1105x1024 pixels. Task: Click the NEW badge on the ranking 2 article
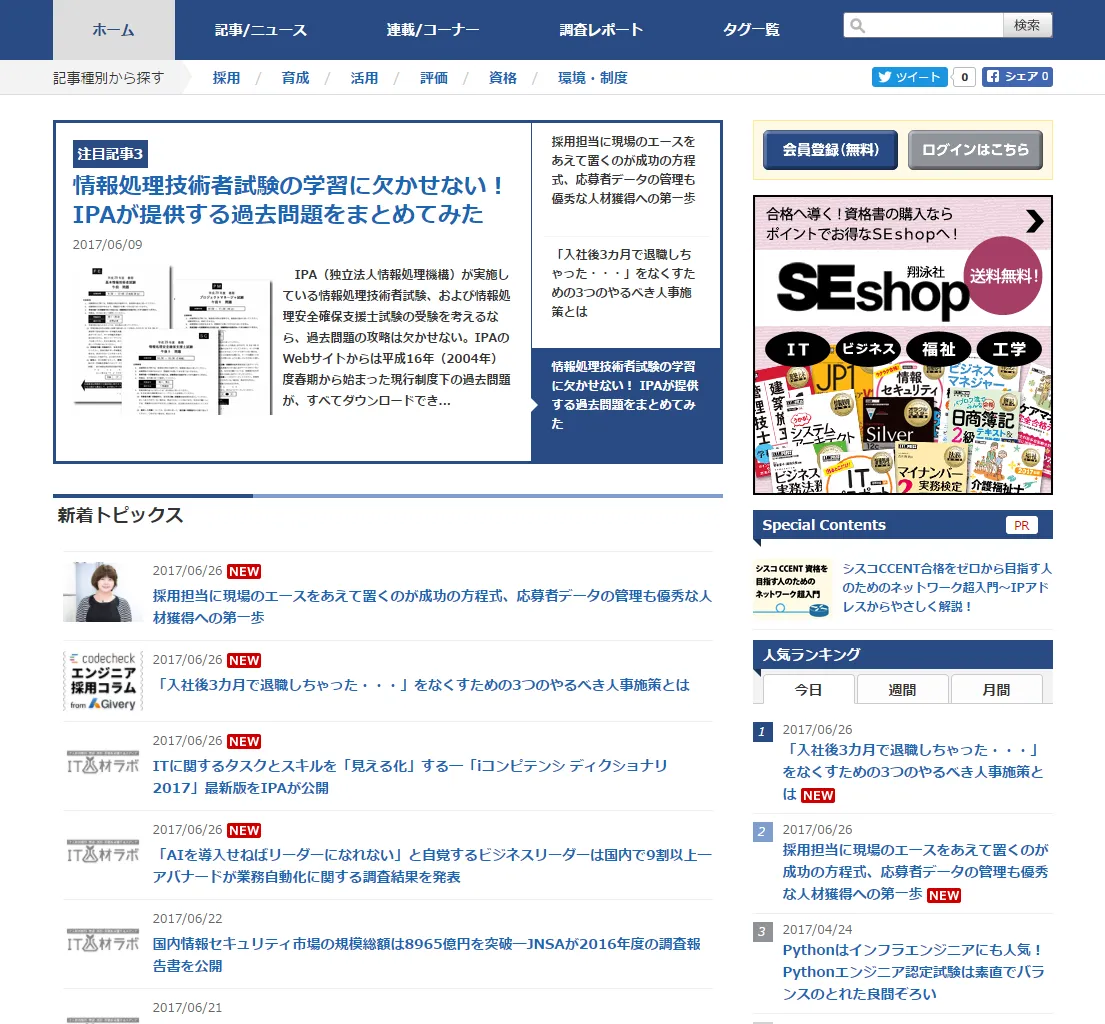(x=944, y=895)
